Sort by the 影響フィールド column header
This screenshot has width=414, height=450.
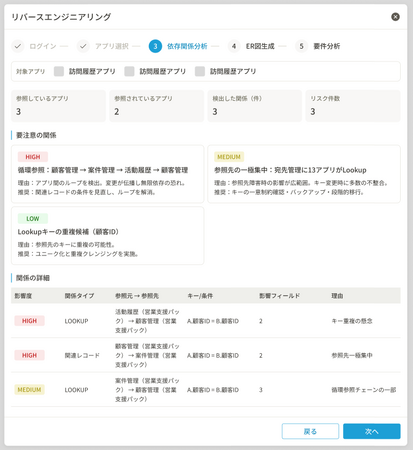point(280,296)
